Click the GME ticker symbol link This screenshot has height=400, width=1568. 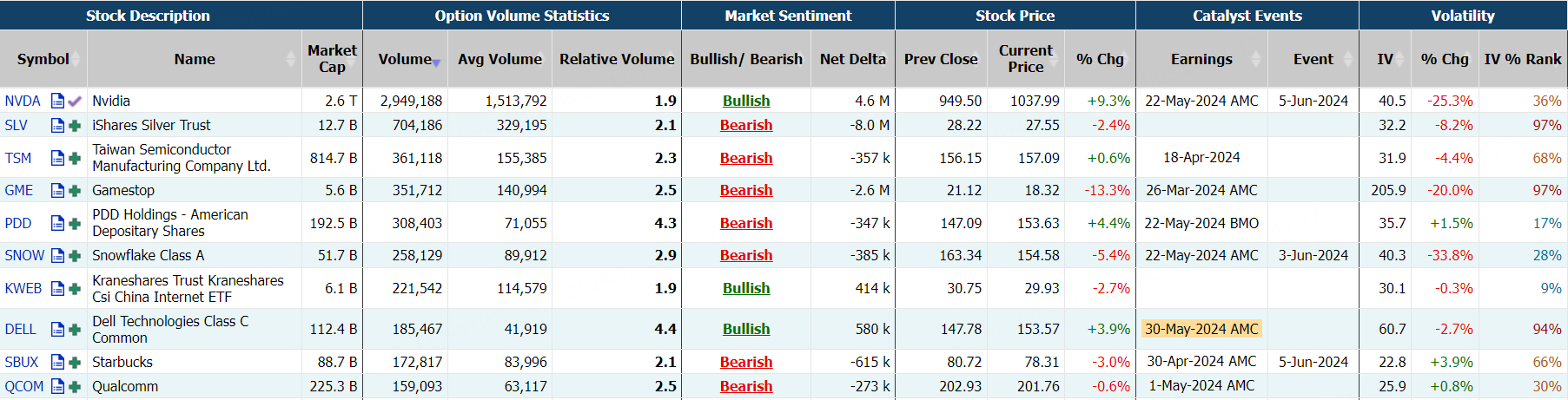[x=19, y=190]
